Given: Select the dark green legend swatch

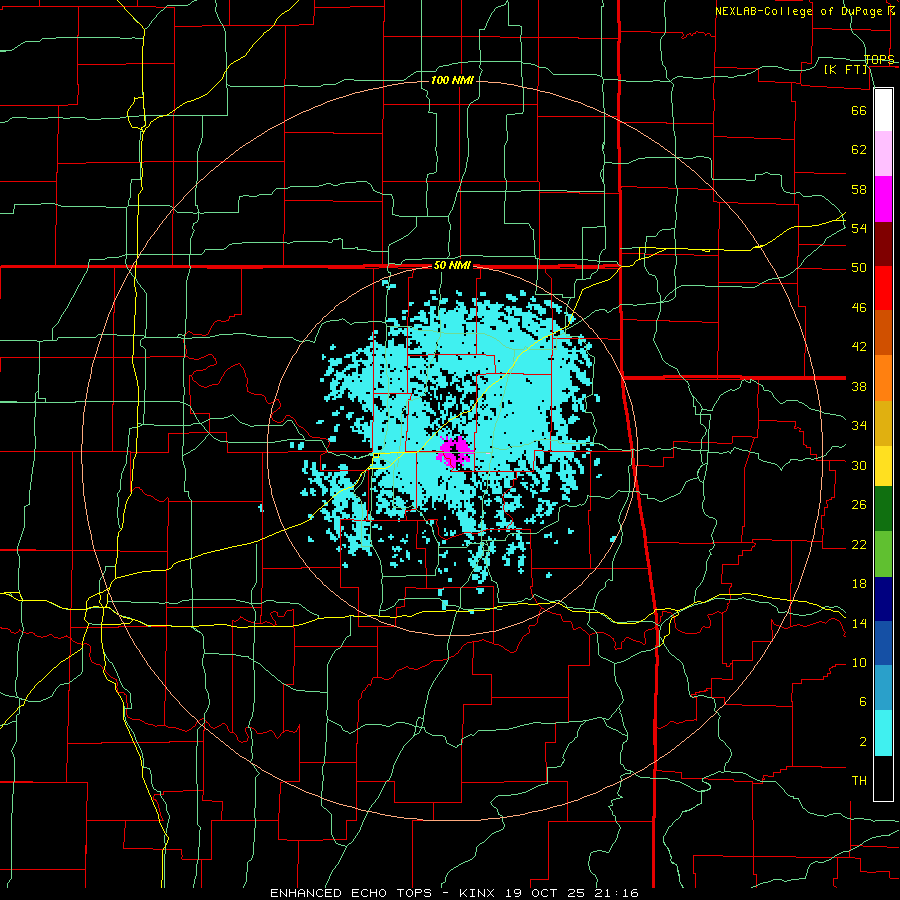Looking at the screenshot, I should [x=883, y=509].
